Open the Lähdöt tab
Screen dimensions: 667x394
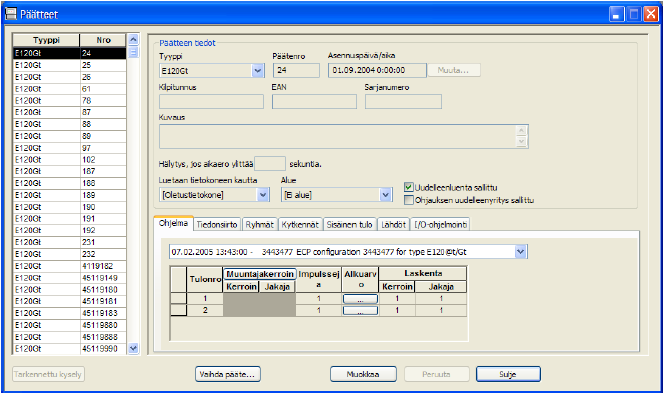[x=393, y=225]
